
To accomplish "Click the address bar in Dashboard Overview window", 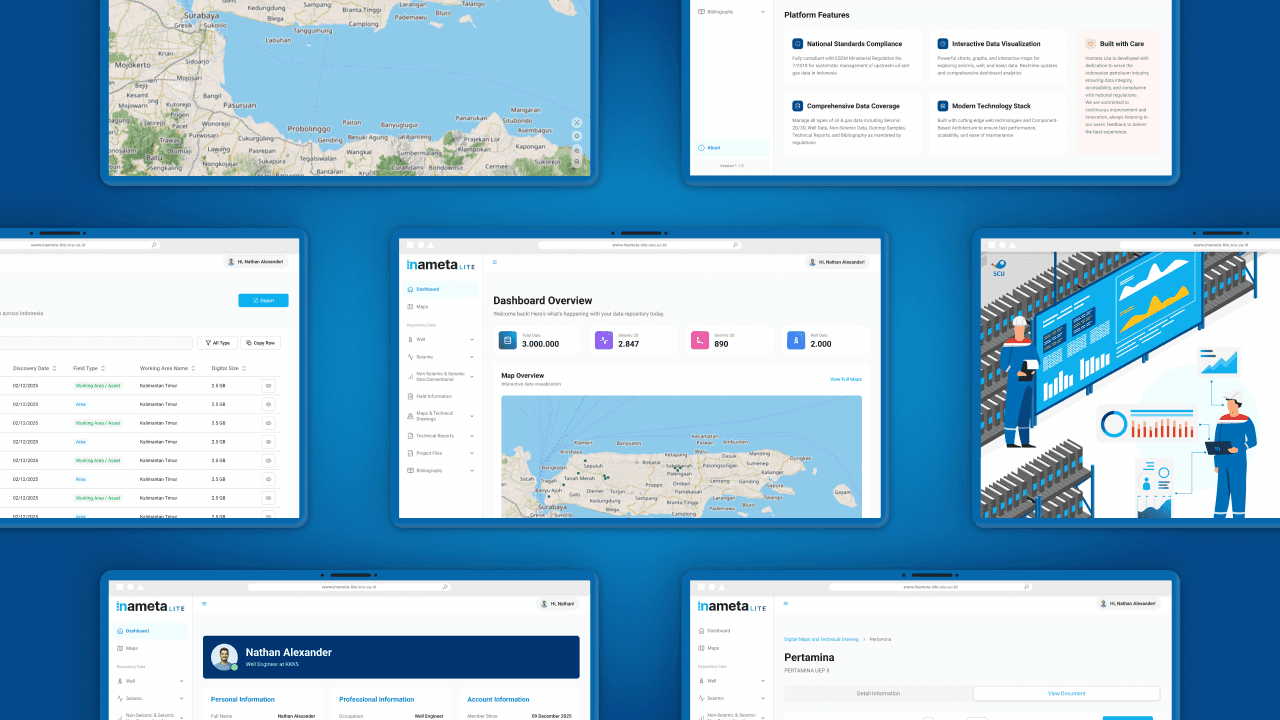I will pyautogui.click(x=640, y=244).
